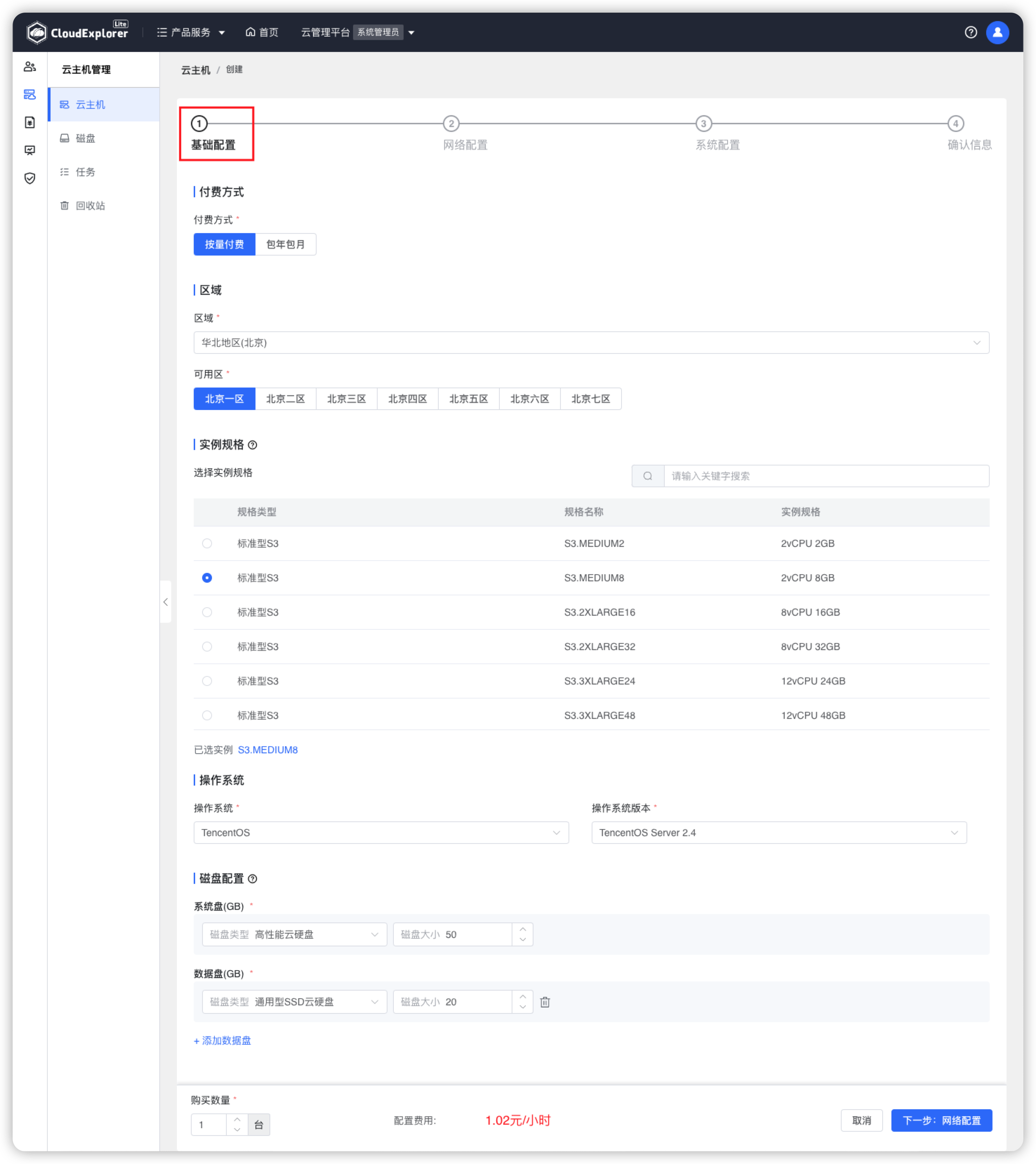This screenshot has width=1036, height=1164.
Task: Select the S3.2XLARGE16 radio button
Action: pos(207,612)
